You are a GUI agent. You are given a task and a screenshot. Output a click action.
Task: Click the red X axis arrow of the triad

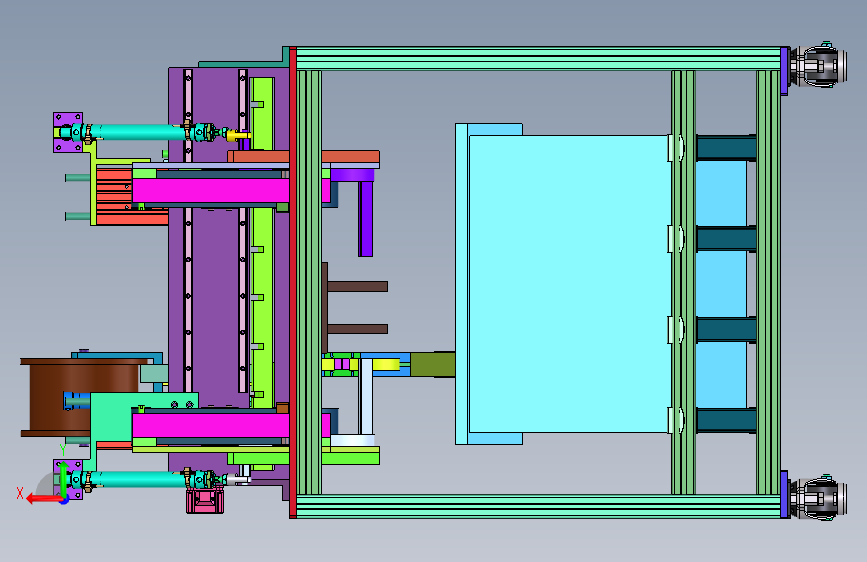tap(43, 499)
